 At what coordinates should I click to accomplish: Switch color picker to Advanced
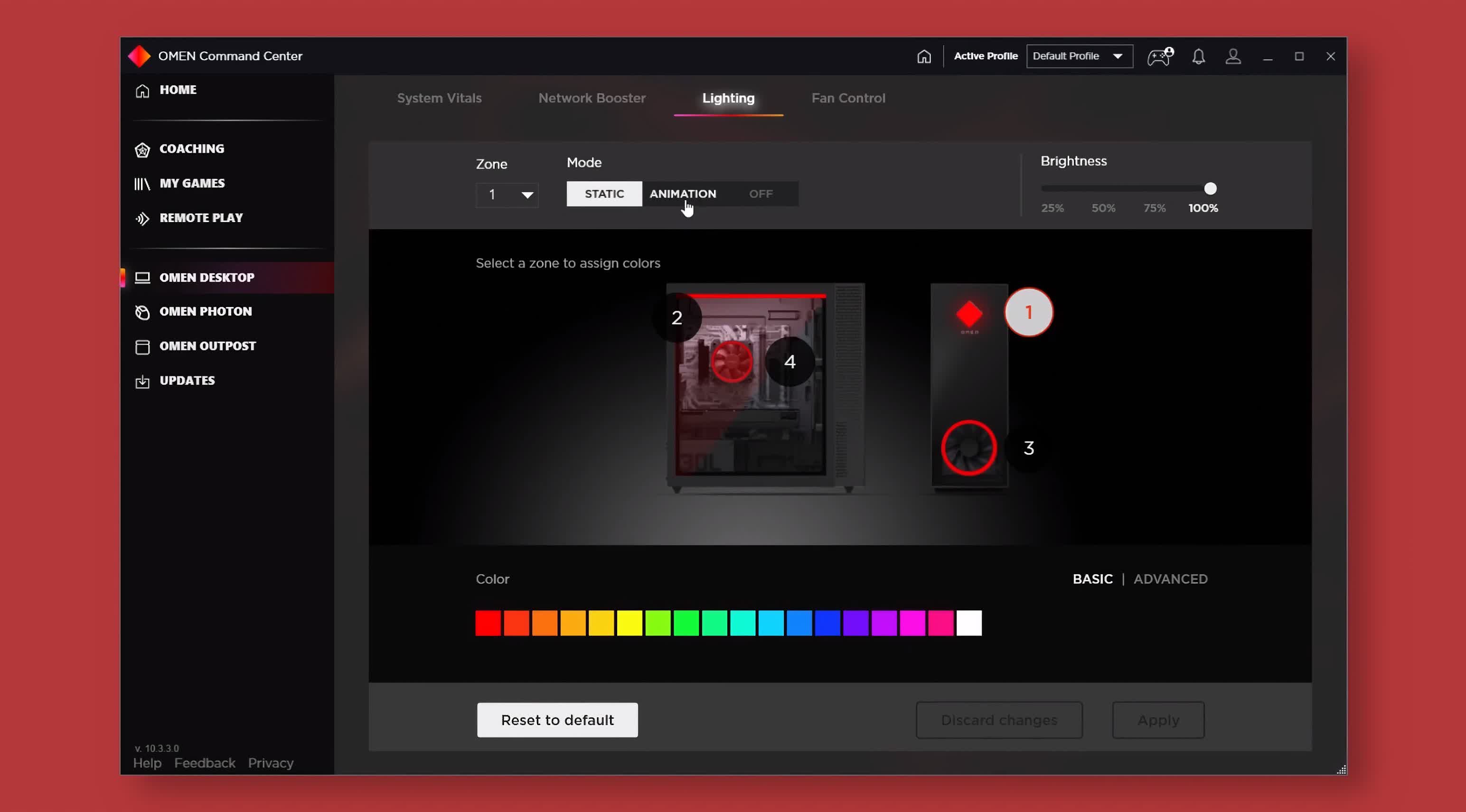tap(1170, 579)
